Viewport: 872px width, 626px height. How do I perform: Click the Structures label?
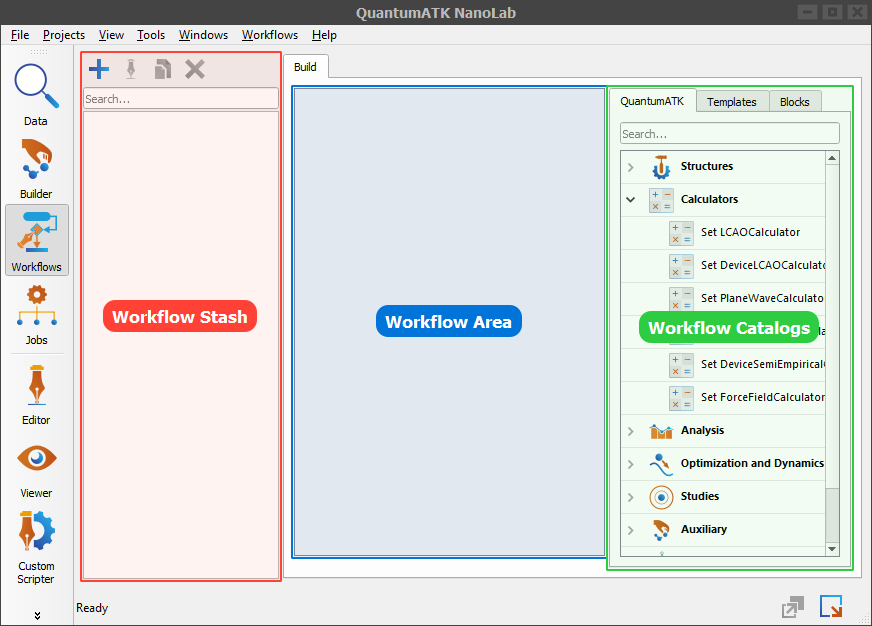pos(707,166)
